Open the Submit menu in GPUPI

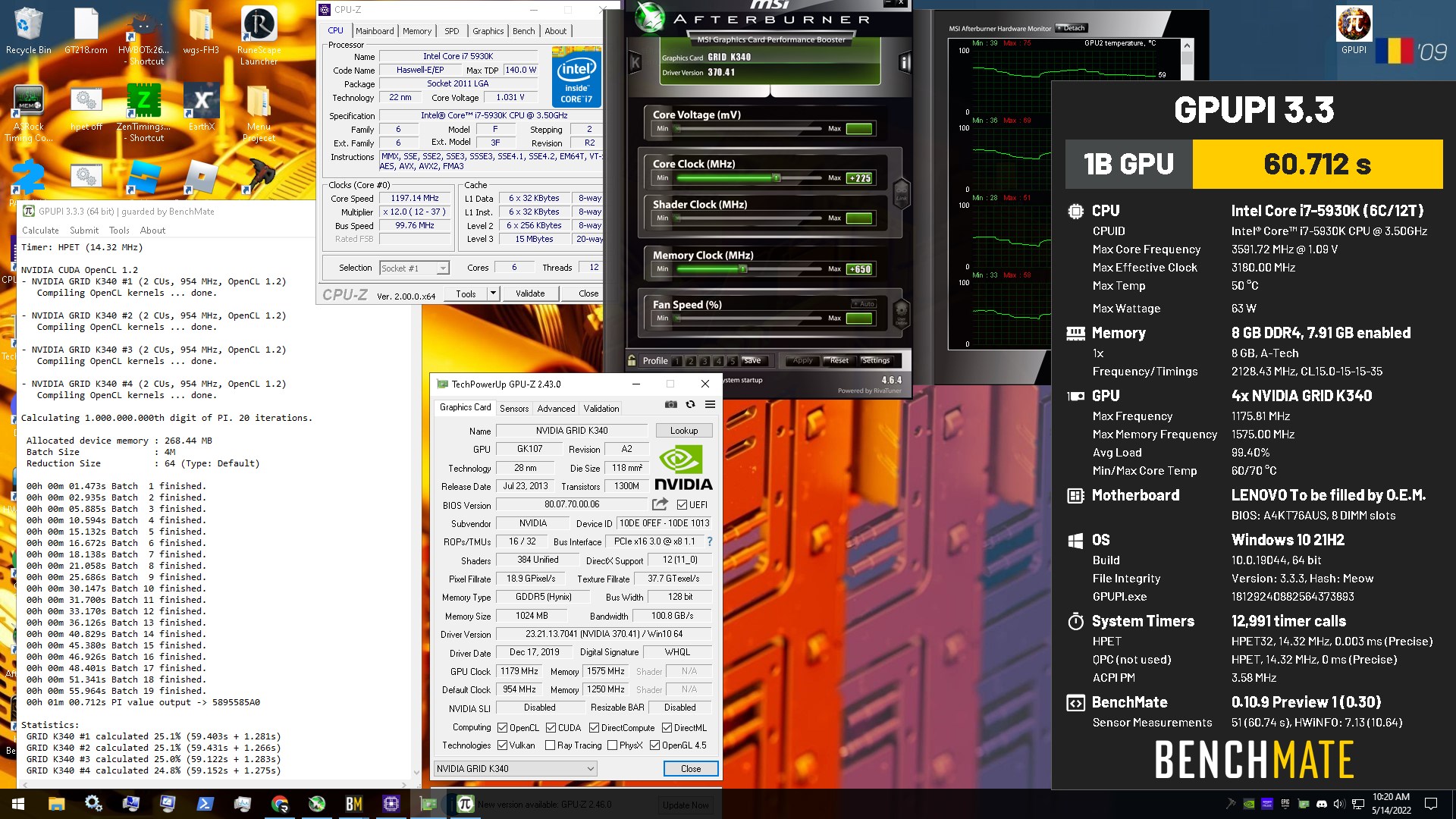(x=84, y=231)
